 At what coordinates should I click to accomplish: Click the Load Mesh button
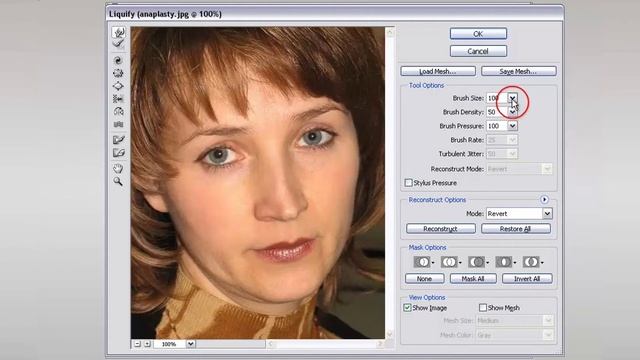438,71
